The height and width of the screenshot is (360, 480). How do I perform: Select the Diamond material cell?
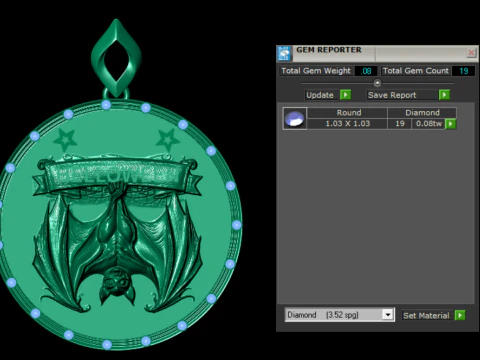[x=422, y=113]
